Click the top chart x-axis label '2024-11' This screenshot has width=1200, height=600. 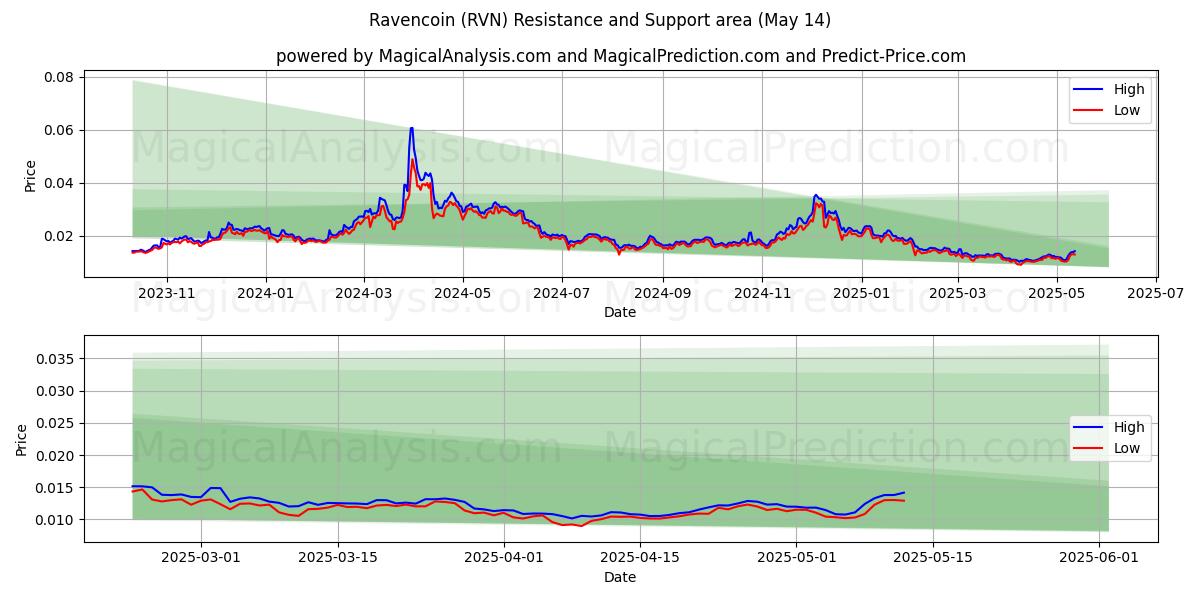(x=761, y=293)
